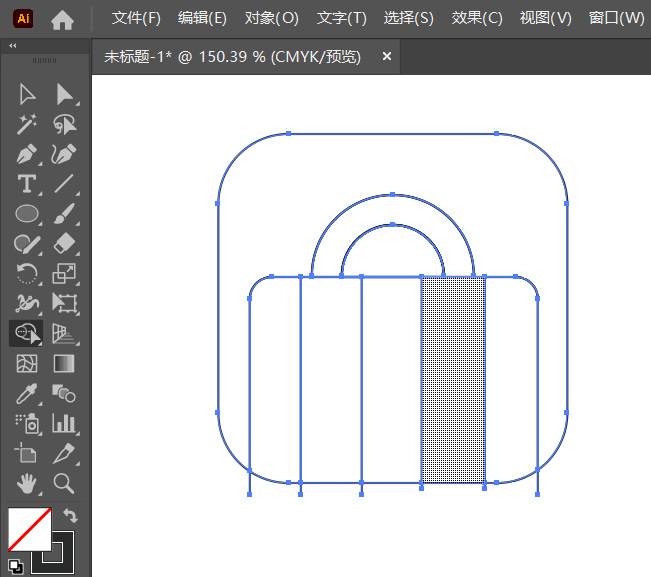Select the Zoom tool
Screen dimensions: 651x577
[64, 483]
